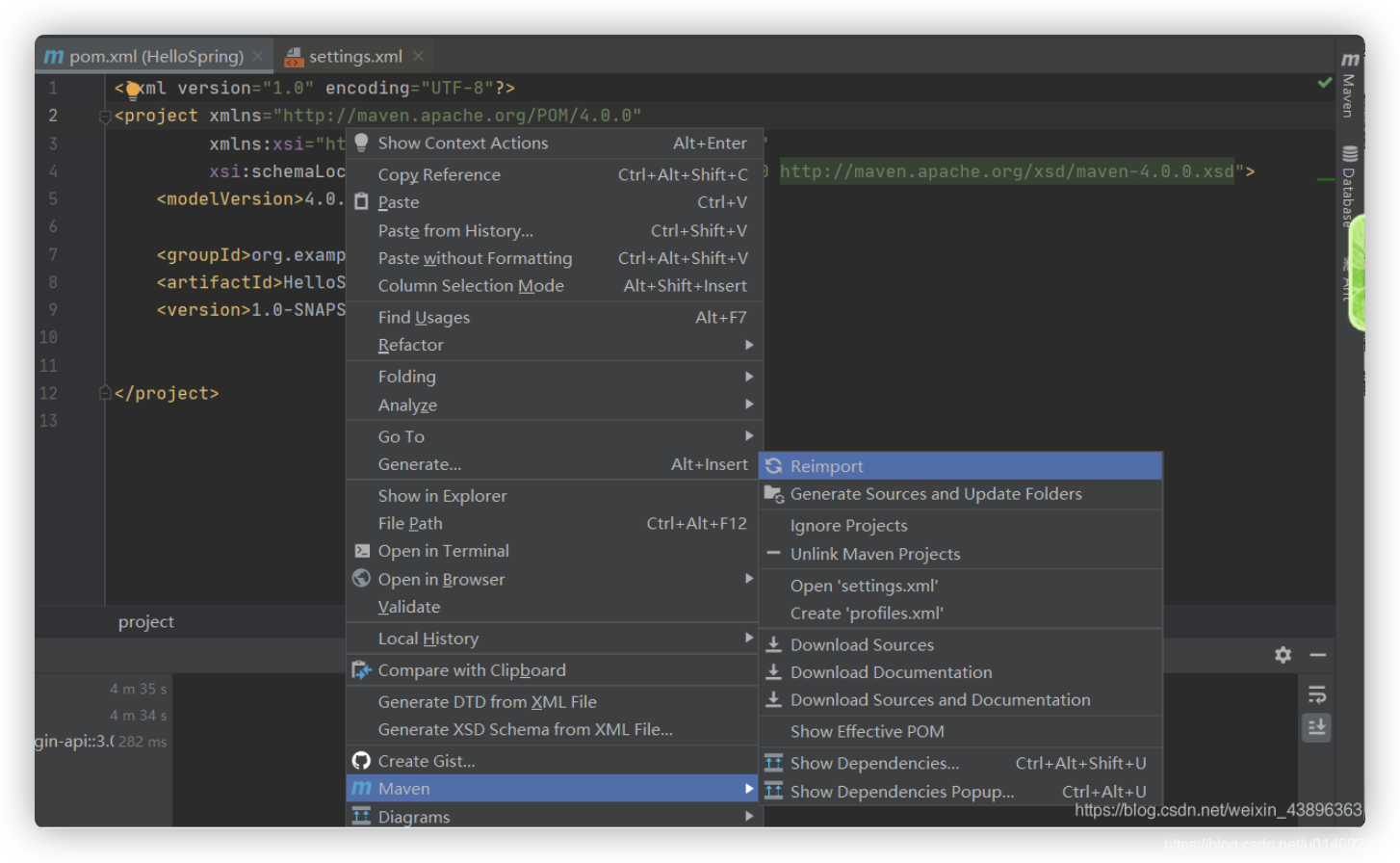Click the scroll to end icon

coord(1317,727)
